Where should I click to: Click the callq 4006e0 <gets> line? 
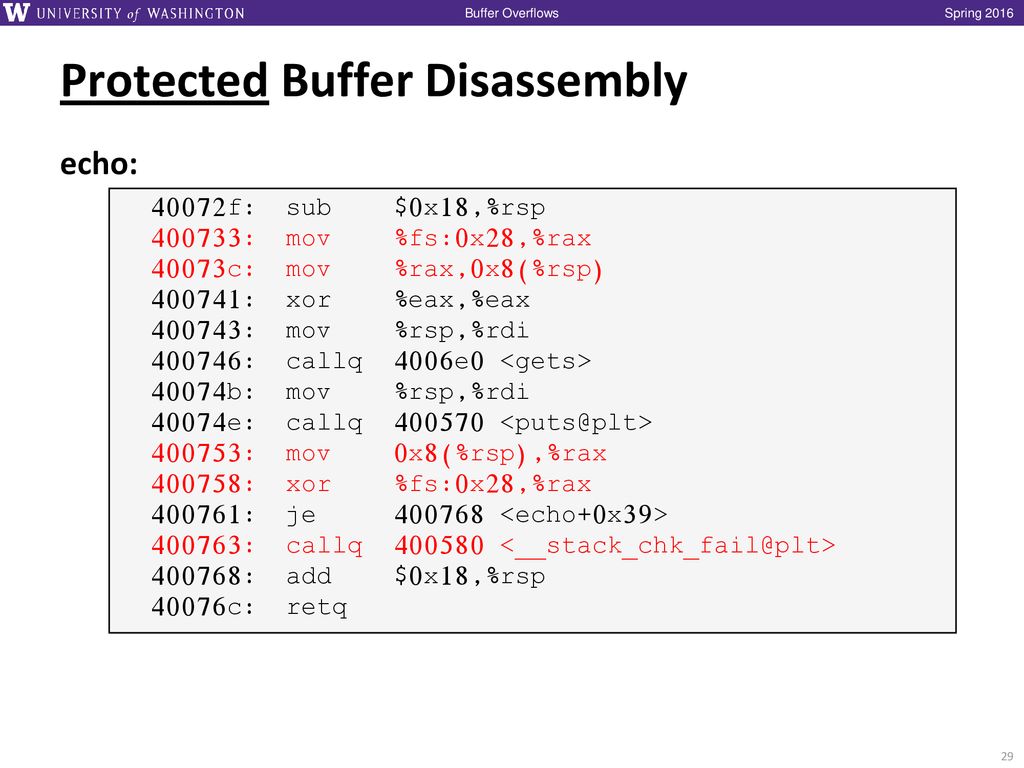pos(371,361)
